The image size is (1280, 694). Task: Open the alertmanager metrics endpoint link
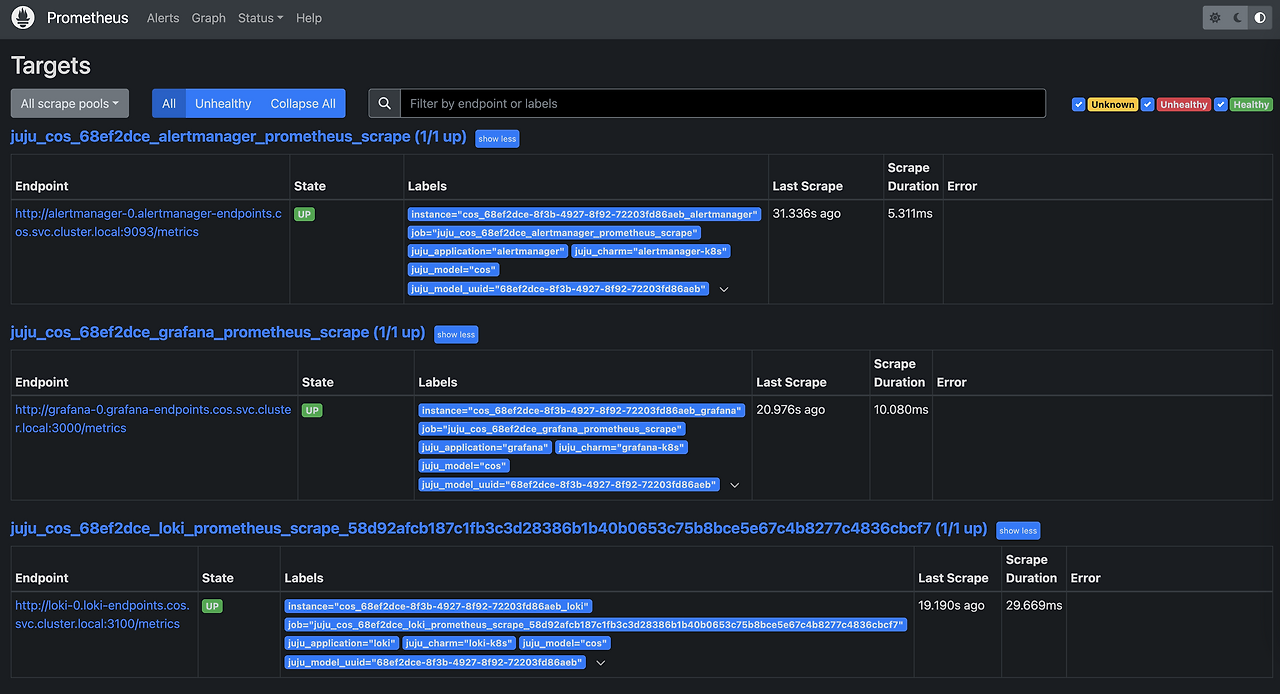coord(148,223)
